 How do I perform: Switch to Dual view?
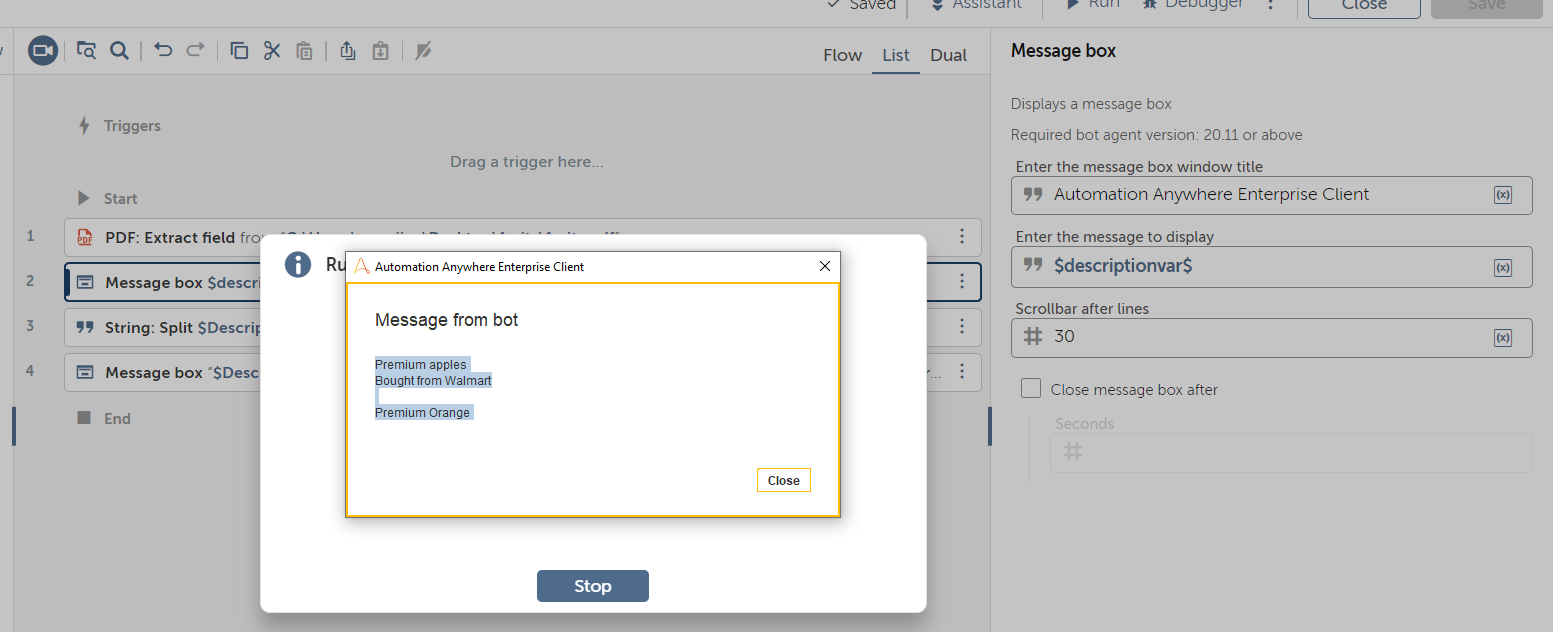tap(948, 55)
